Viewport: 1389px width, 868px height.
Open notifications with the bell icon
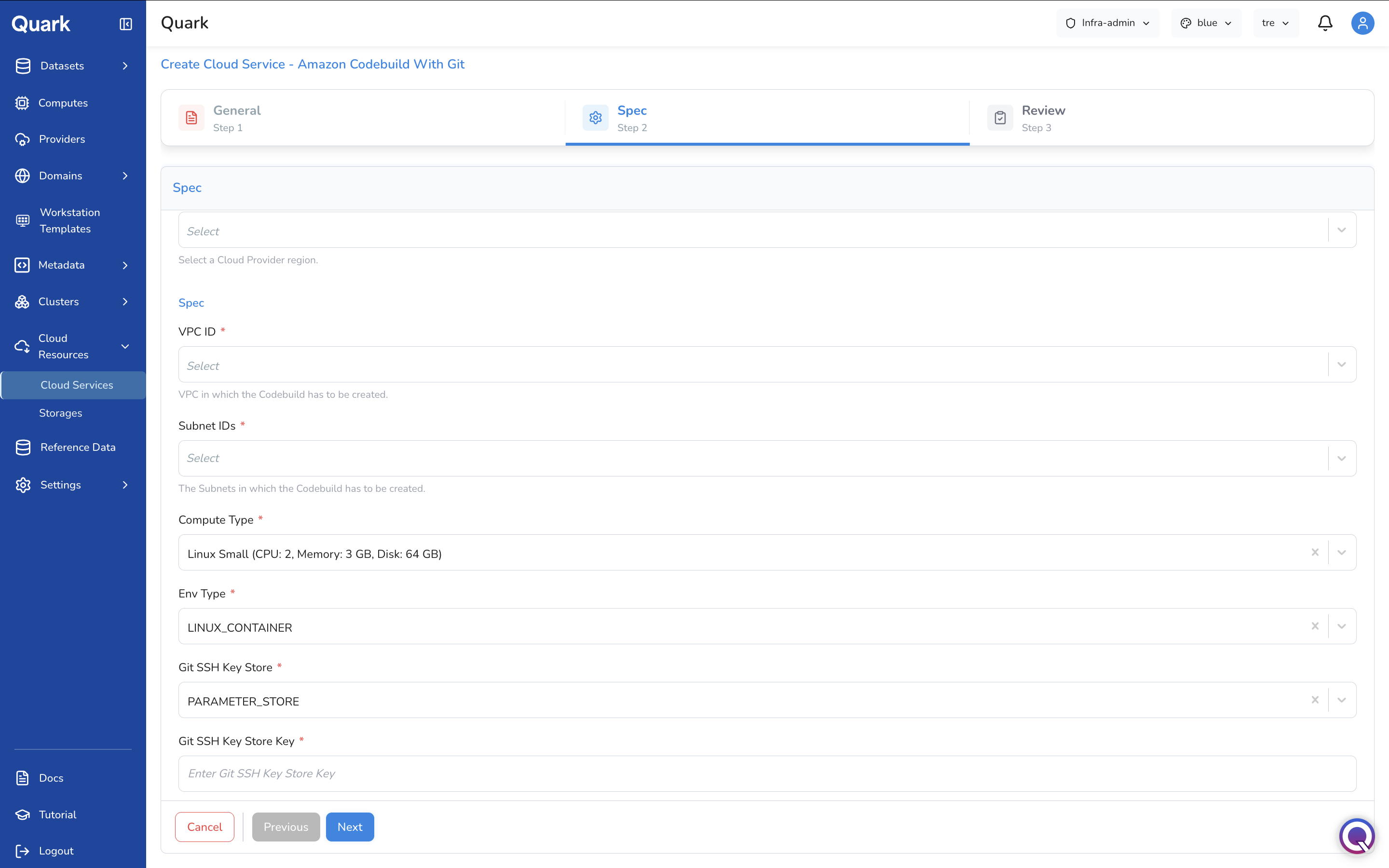pos(1325,23)
